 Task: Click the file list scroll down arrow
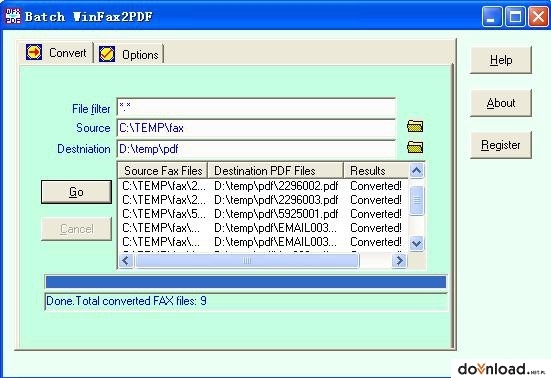416,243
